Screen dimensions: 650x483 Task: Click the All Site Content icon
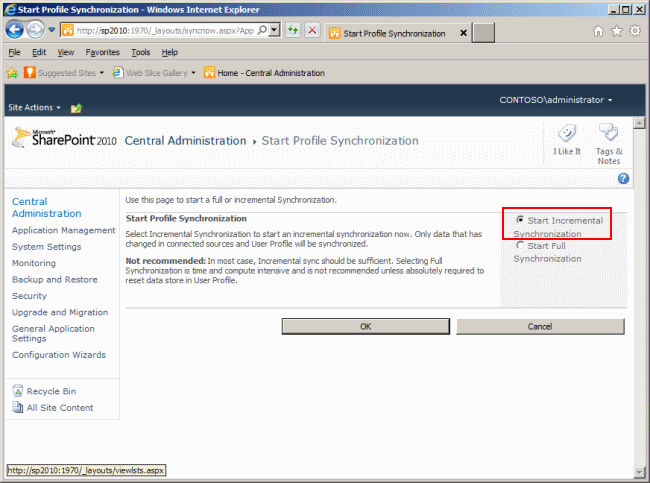pos(18,408)
